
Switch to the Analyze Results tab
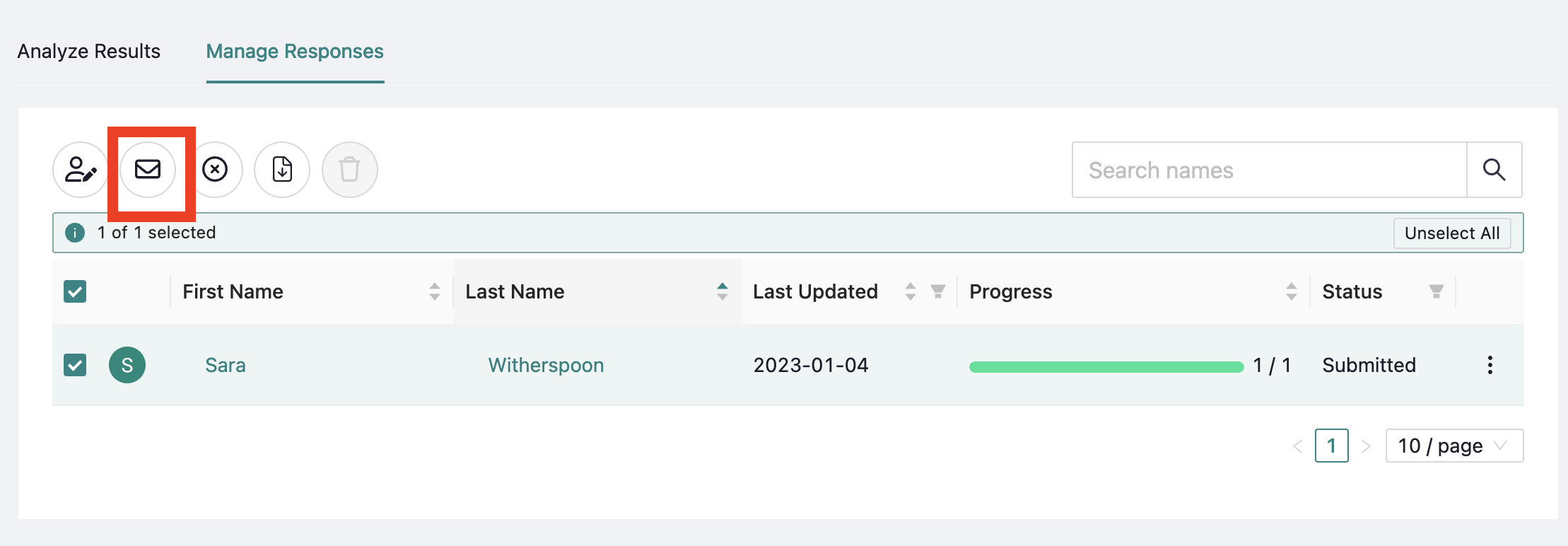pyautogui.click(x=89, y=52)
